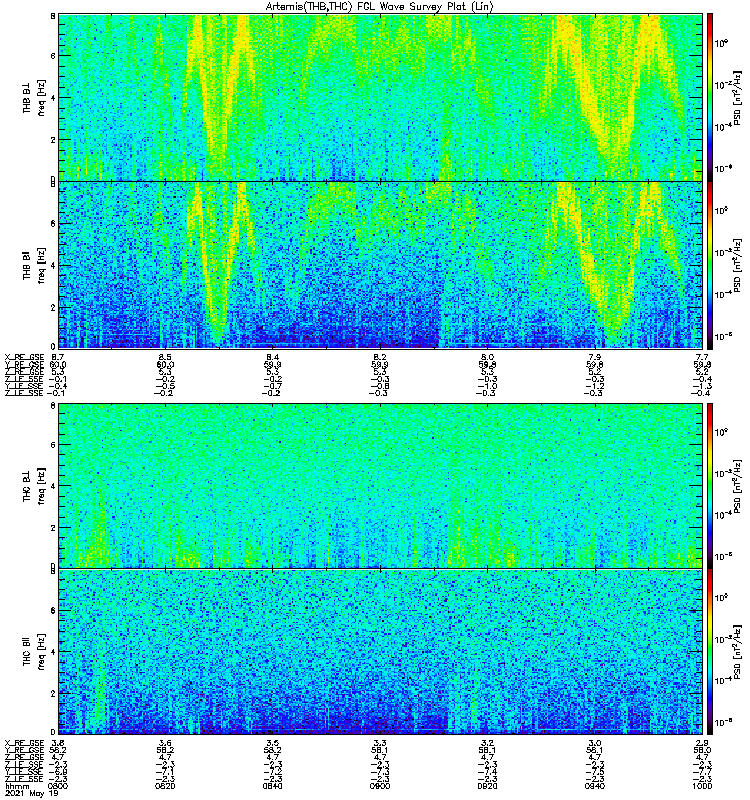Click the 4 Hz tick label of THB B⊥
The width and height of the screenshot is (750, 800).
pyautogui.click(x=53, y=97)
